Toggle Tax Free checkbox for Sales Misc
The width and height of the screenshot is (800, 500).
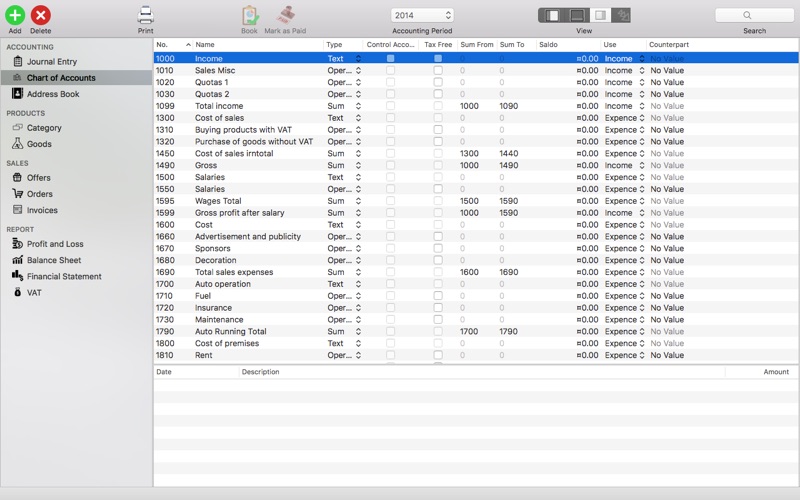438,70
